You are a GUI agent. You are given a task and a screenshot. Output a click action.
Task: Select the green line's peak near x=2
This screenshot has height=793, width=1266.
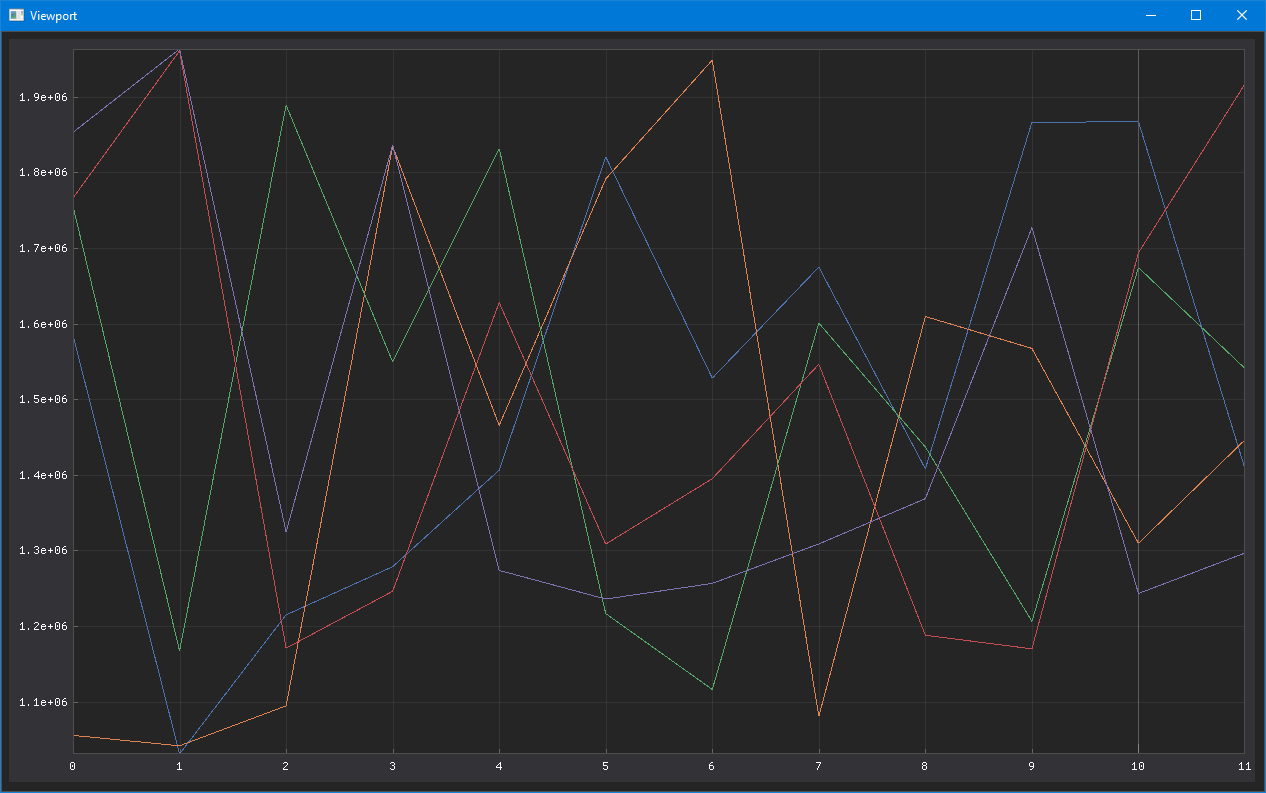(x=285, y=104)
